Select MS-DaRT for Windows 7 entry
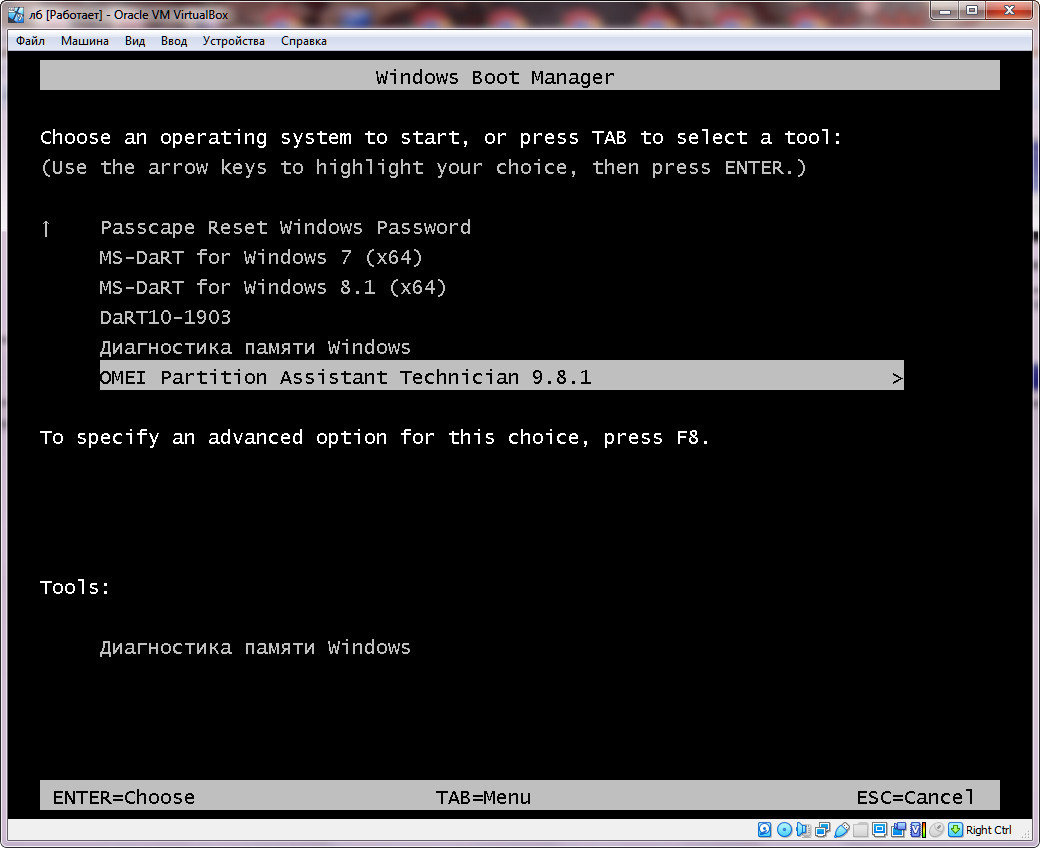This screenshot has height=848, width=1040. point(260,257)
